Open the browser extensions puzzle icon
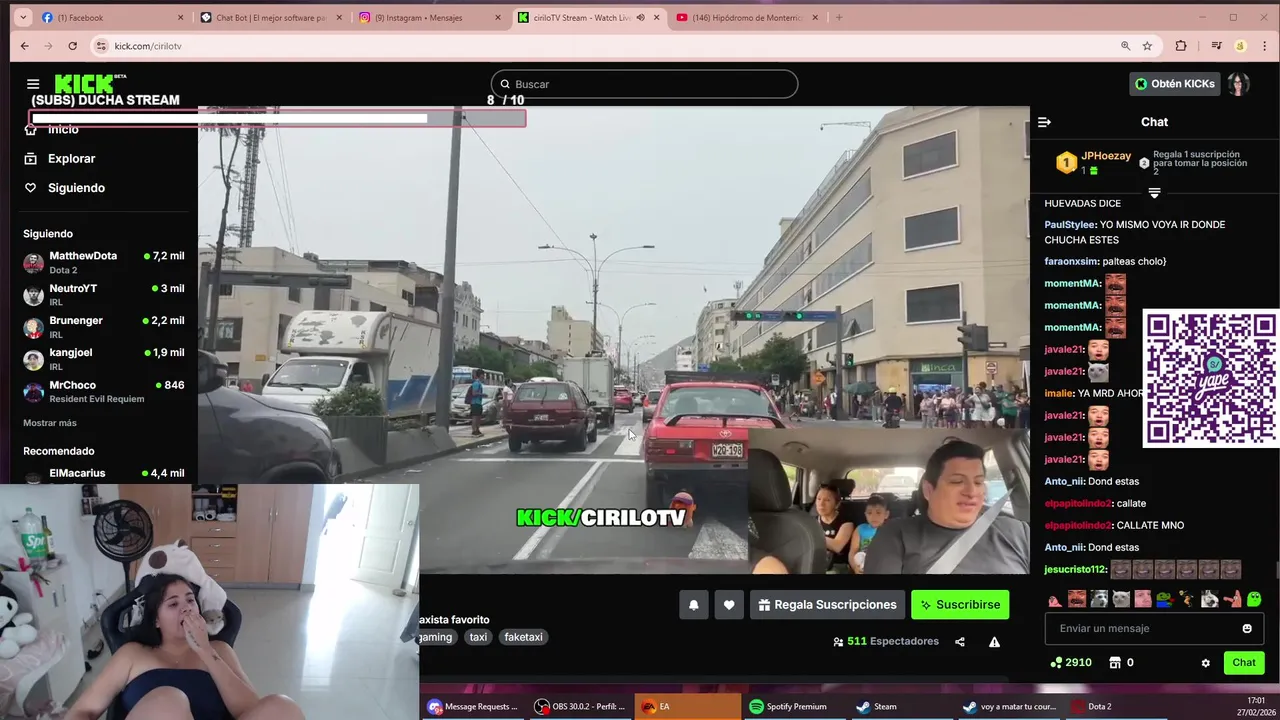 click(1181, 46)
